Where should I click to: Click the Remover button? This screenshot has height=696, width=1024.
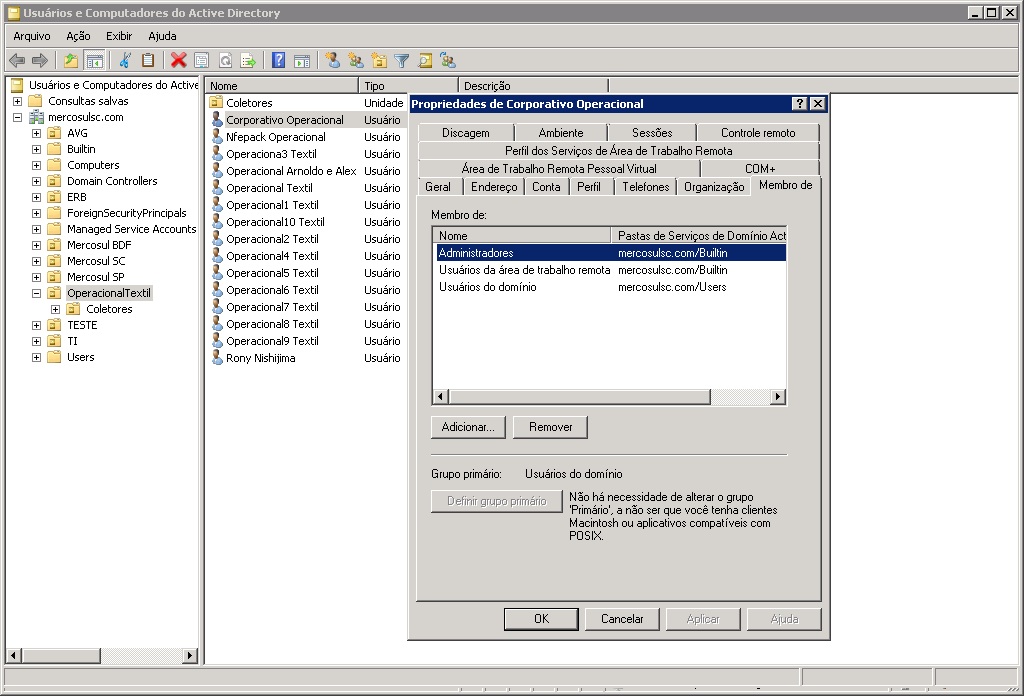tap(550, 427)
